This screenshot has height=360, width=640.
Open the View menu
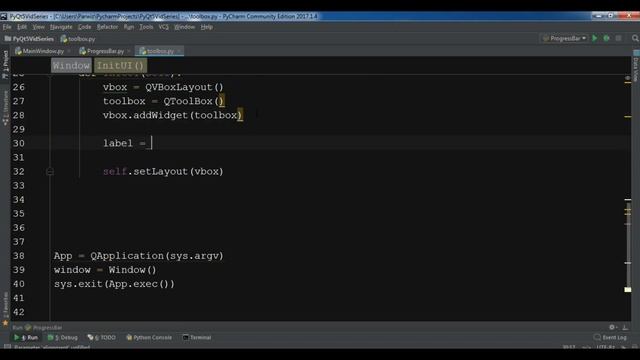(38, 27)
